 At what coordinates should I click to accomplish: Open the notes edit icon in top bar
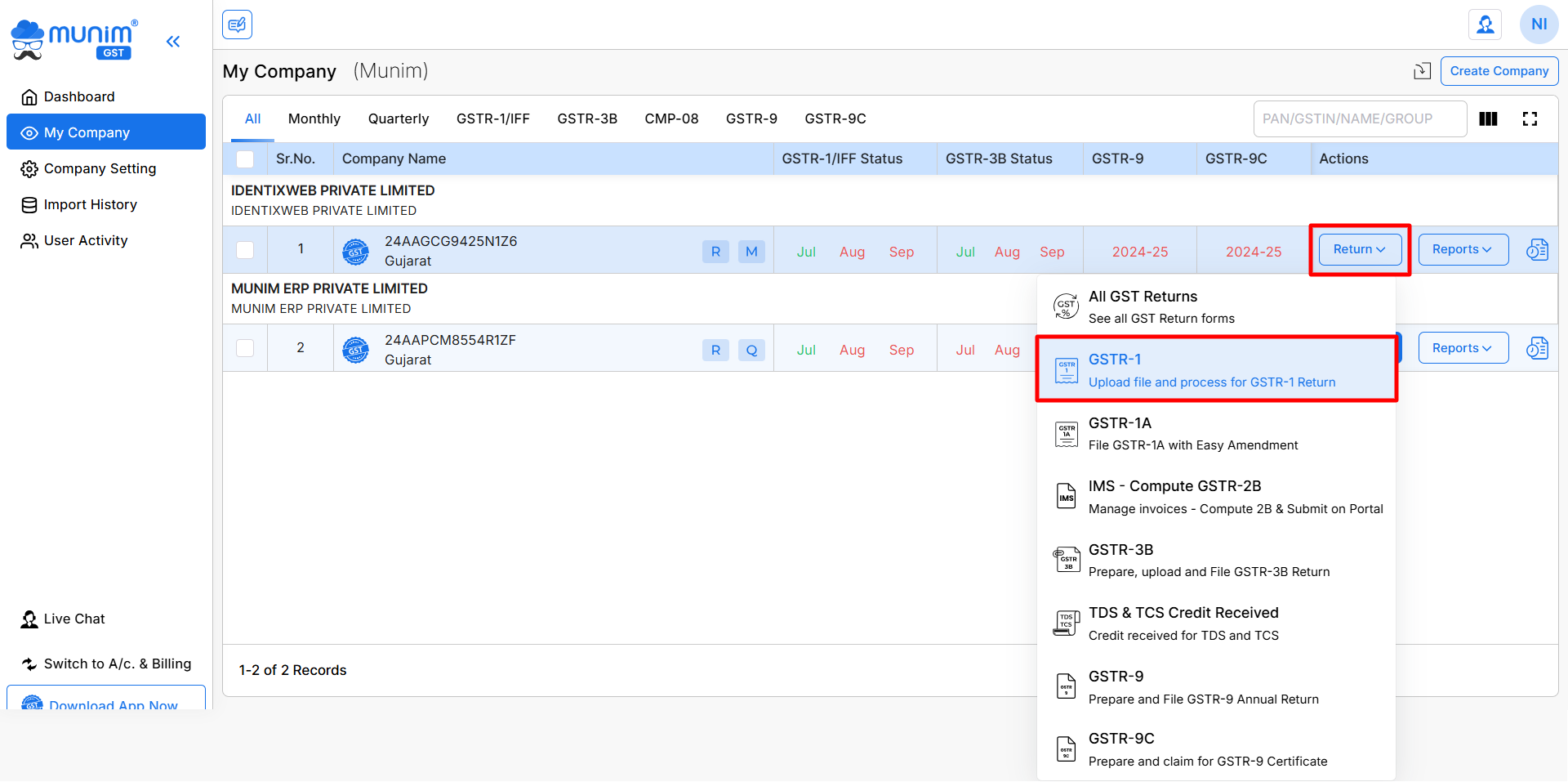point(237,25)
